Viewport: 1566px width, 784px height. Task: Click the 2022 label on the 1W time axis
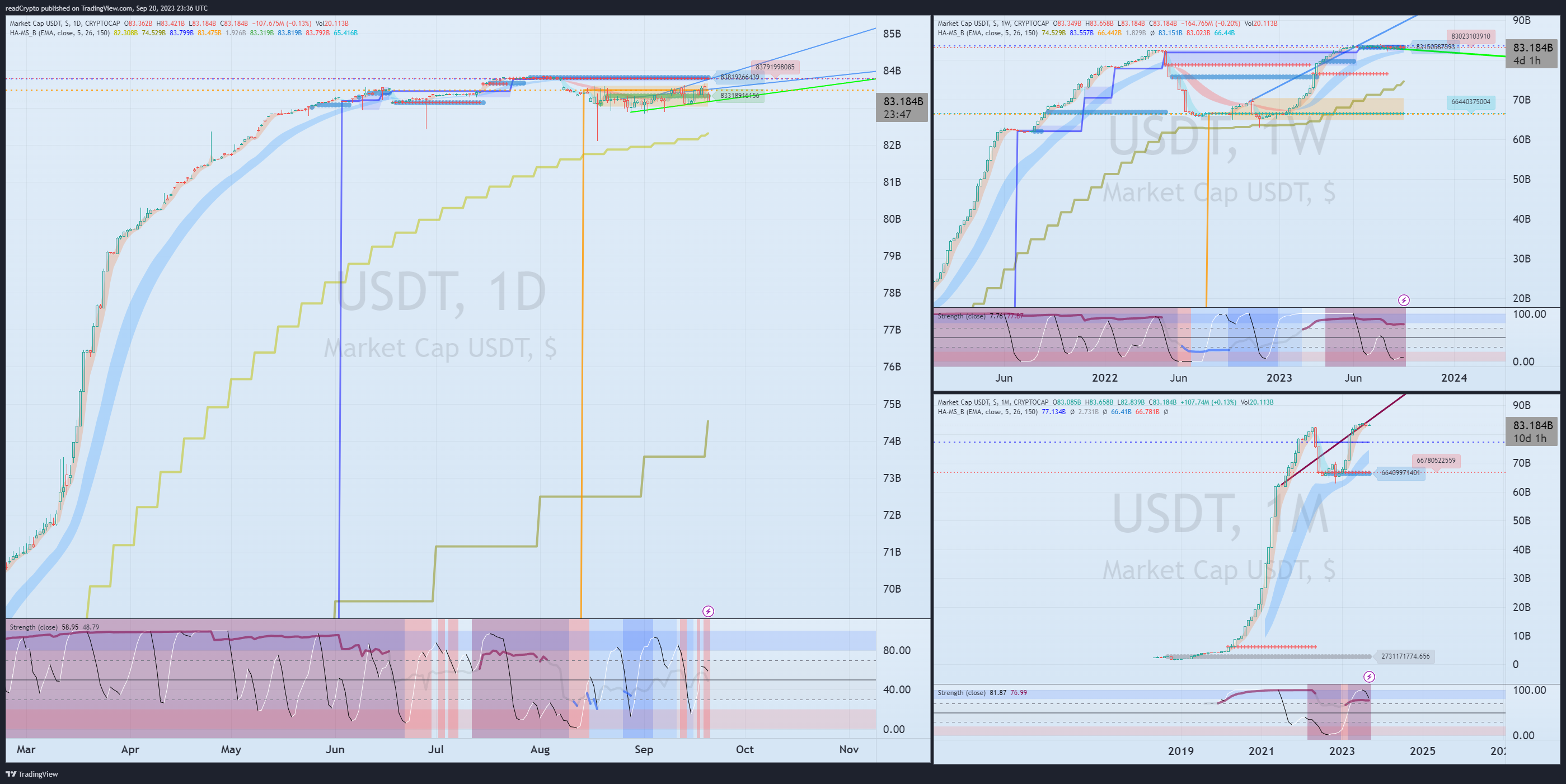click(1105, 377)
